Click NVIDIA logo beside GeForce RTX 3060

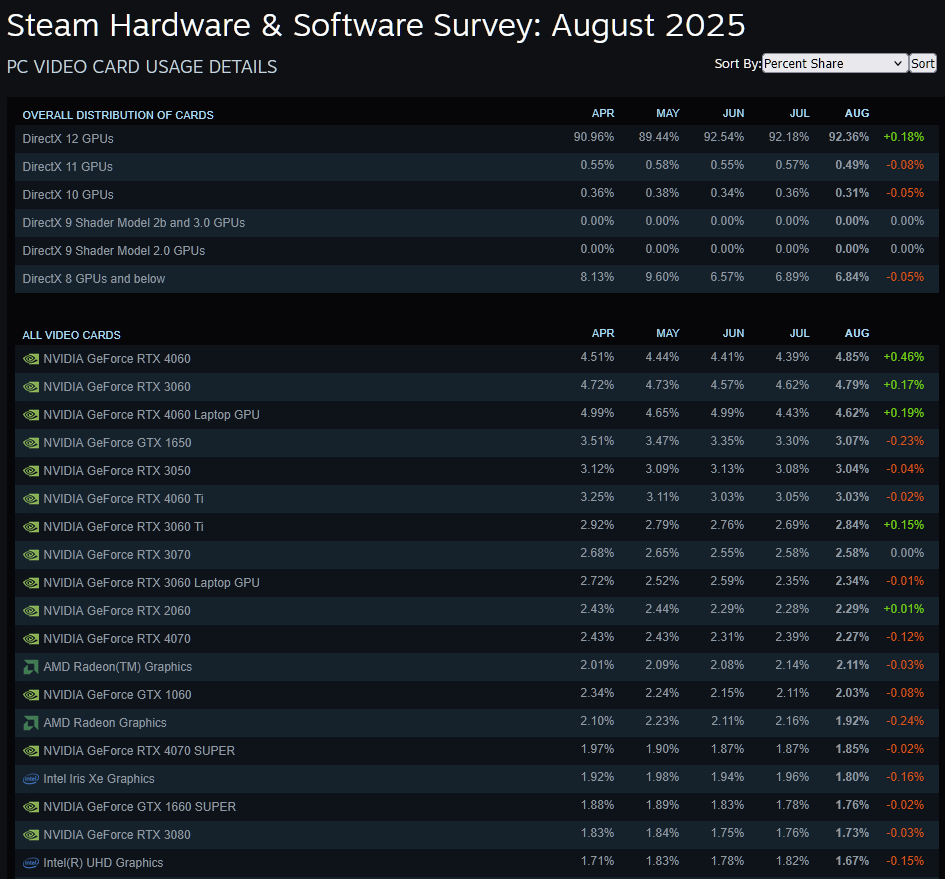31,387
